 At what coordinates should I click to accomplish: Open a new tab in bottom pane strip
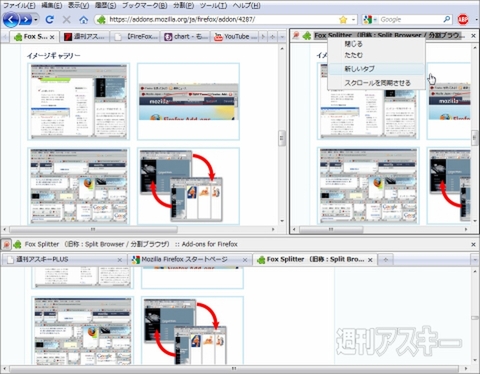(x=386, y=259)
